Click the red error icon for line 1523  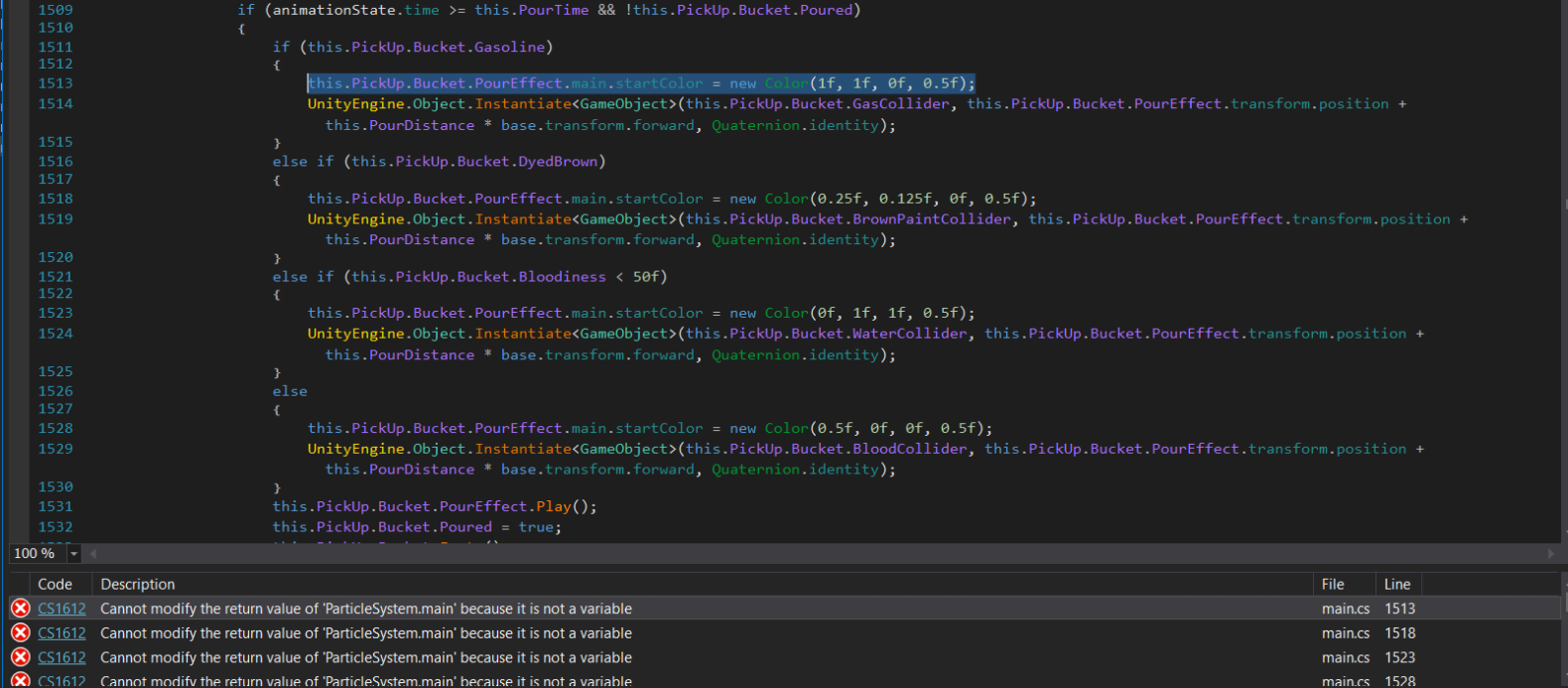tap(20, 657)
